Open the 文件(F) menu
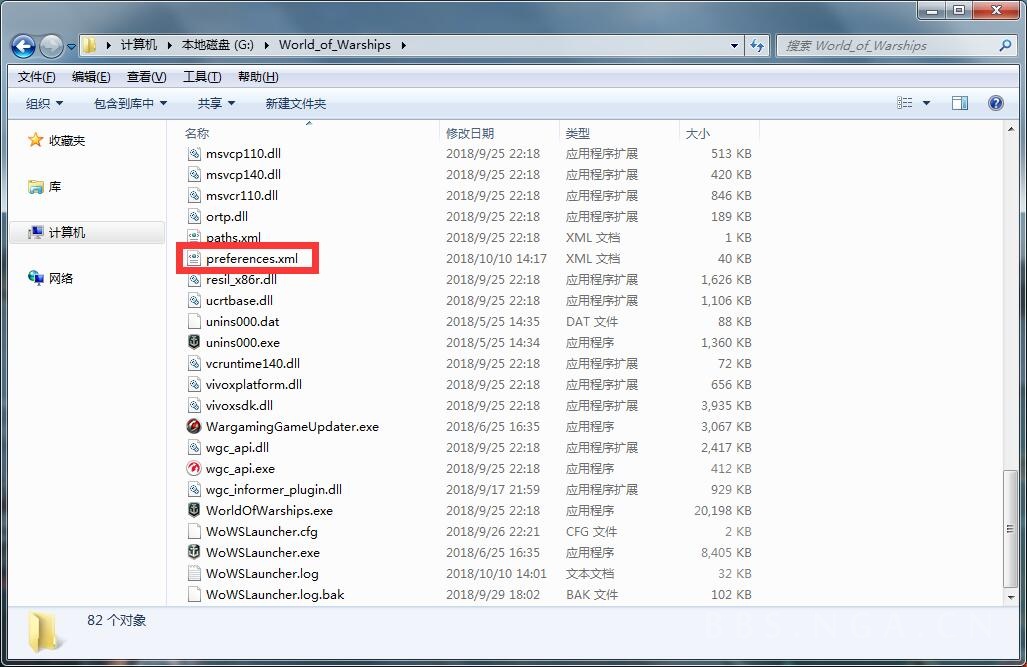Viewport: 1027px width, 667px height. [x=35, y=76]
